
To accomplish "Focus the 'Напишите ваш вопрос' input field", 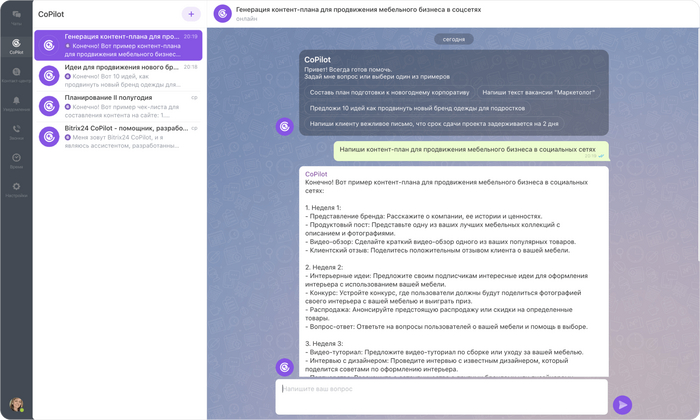I will 442,397.
